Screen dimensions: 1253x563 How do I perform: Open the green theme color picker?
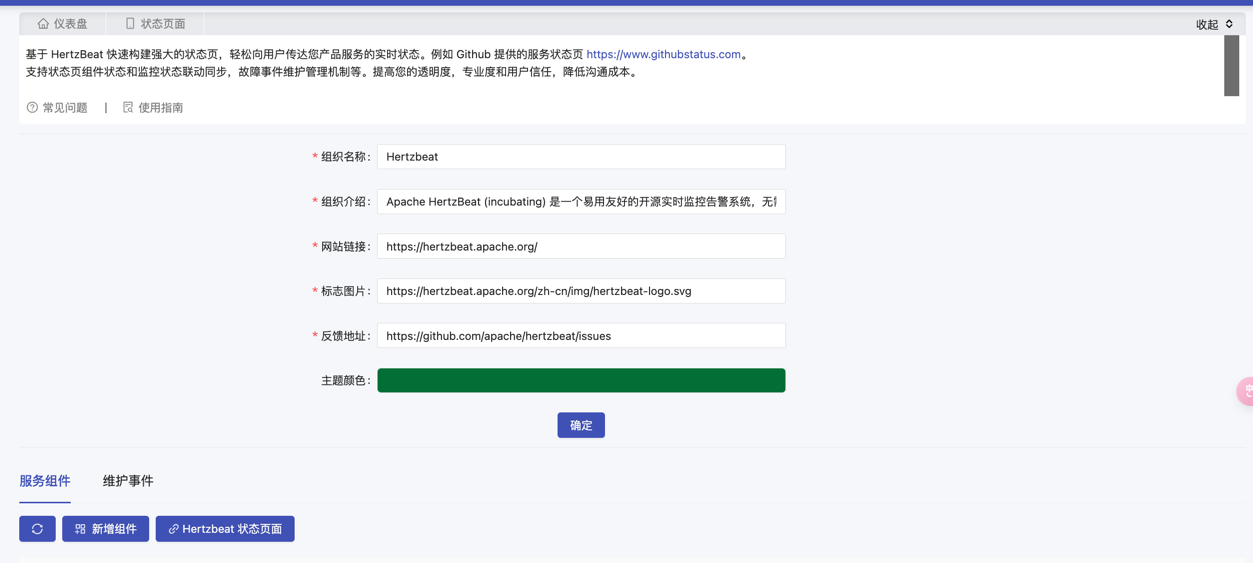pyautogui.click(x=581, y=381)
